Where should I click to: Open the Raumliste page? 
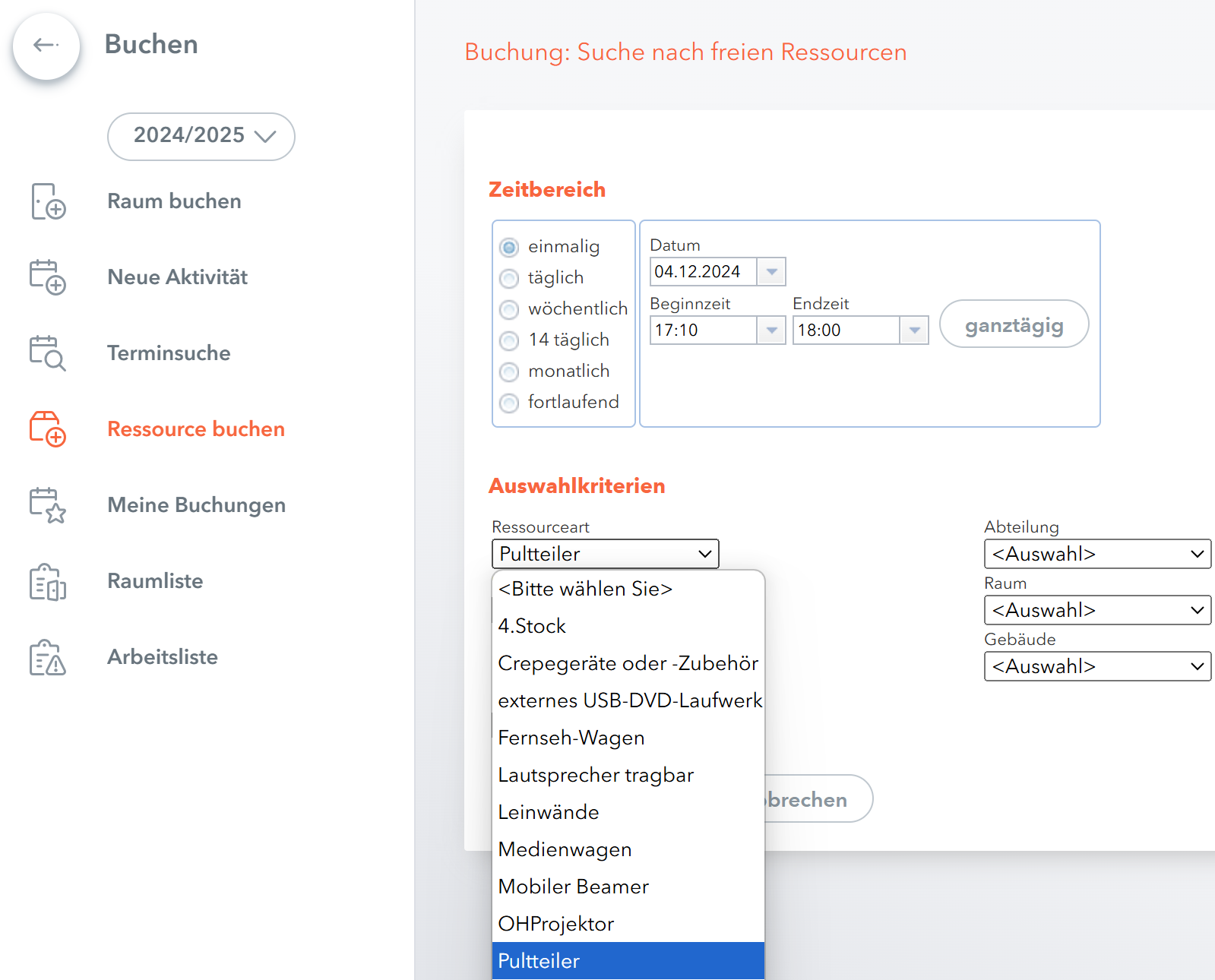click(x=155, y=581)
